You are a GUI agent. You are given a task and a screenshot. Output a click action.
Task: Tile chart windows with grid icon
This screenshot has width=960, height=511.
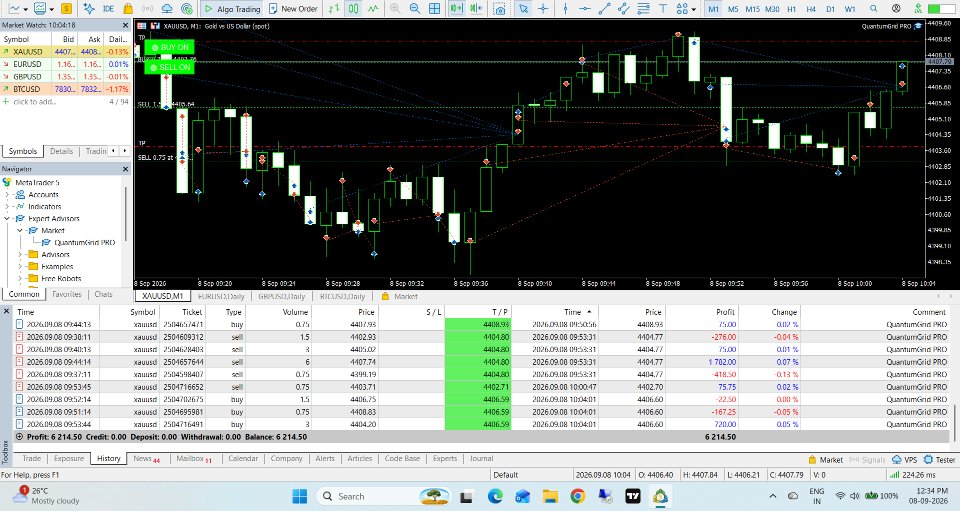point(434,9)
